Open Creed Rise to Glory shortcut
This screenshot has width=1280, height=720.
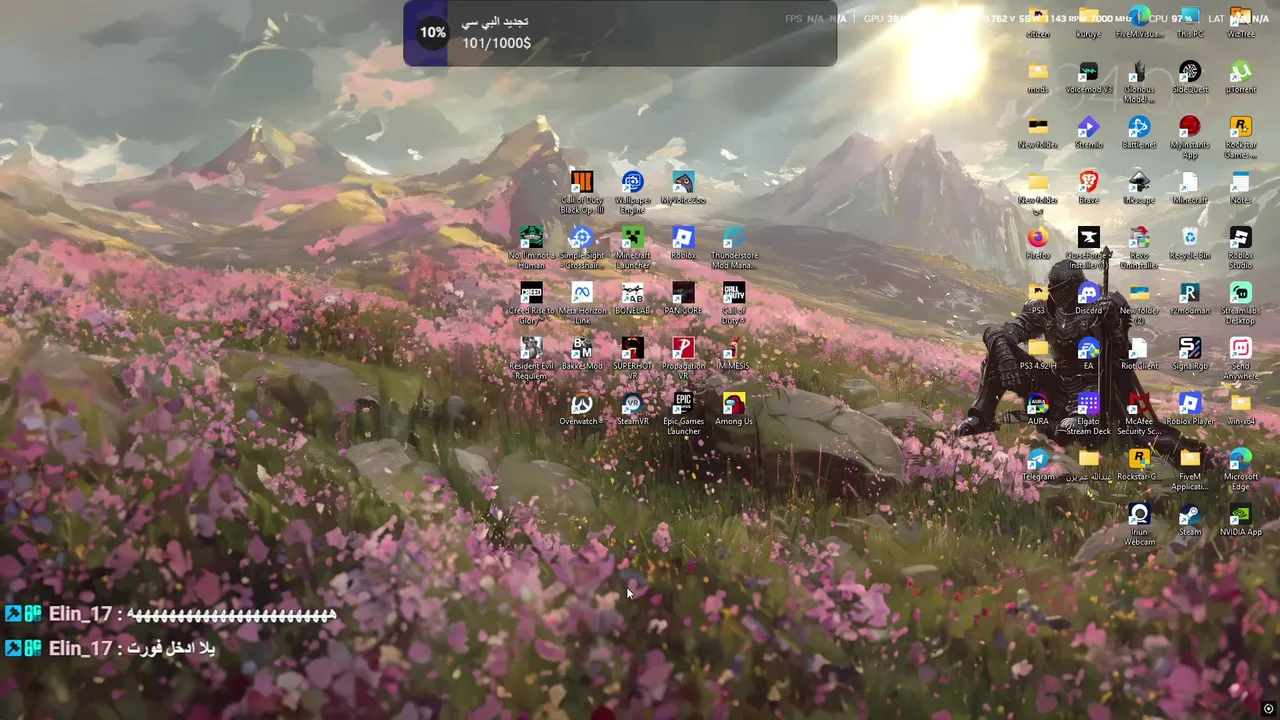pyautogui.click(x=531, y=292)
